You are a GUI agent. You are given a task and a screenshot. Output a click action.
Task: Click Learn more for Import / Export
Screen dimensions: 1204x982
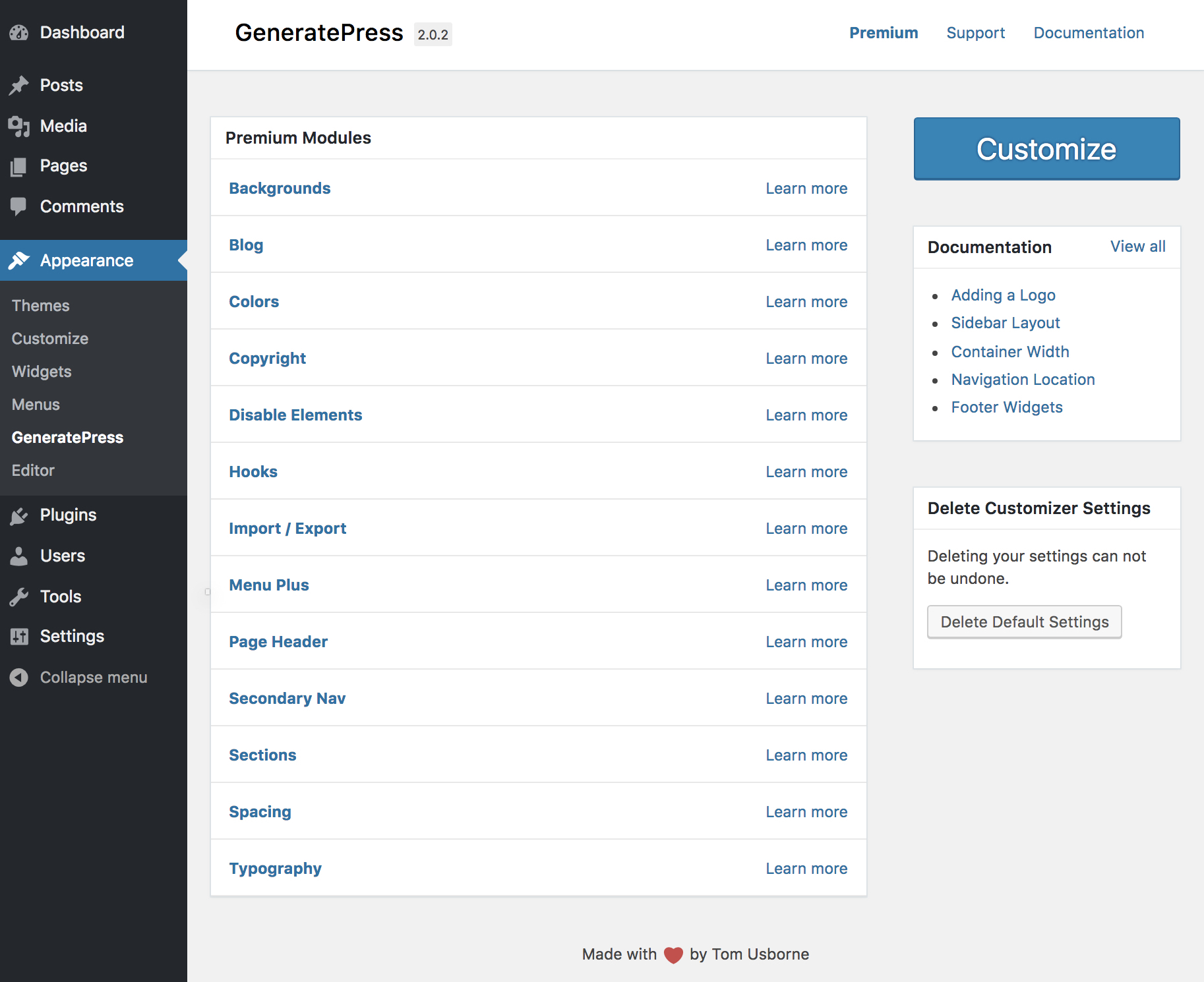tap(806, 529)
